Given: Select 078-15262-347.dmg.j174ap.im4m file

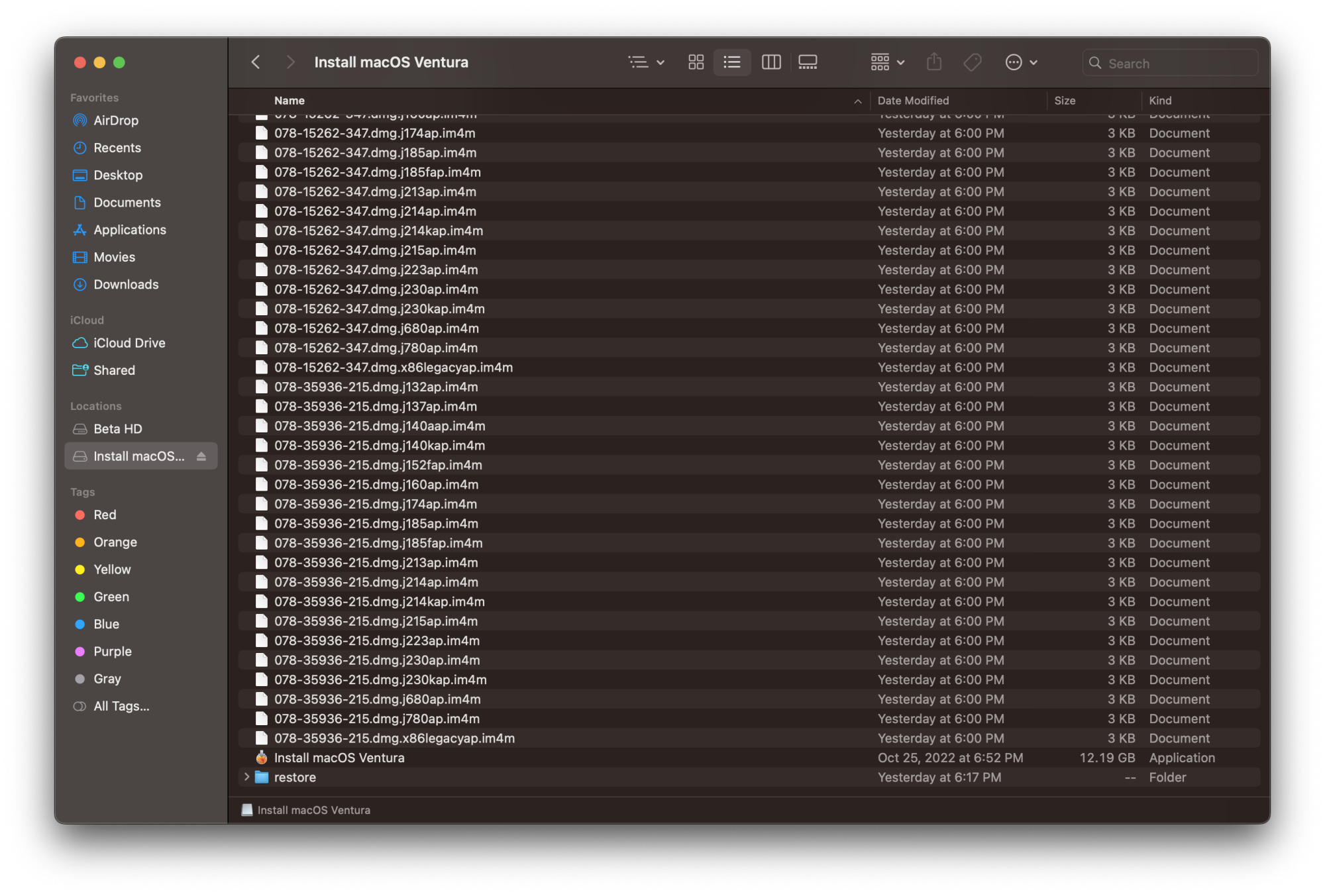Looking at the screenshot, I should point(749,133).
